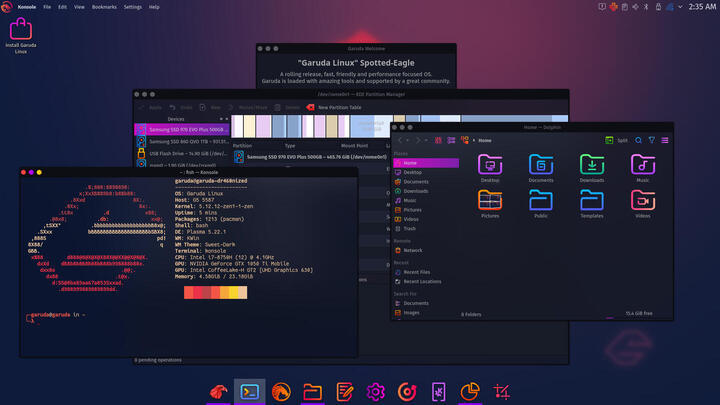Open file manager folder in dock

click(312, 392)
